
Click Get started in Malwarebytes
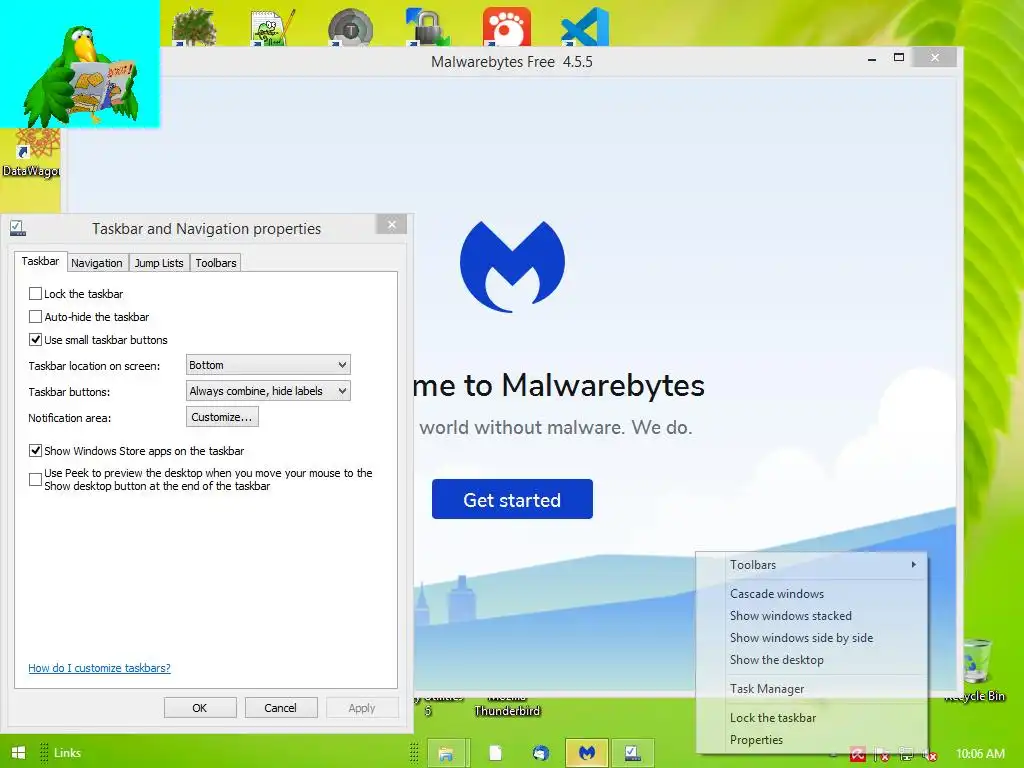tap(512, 500)
